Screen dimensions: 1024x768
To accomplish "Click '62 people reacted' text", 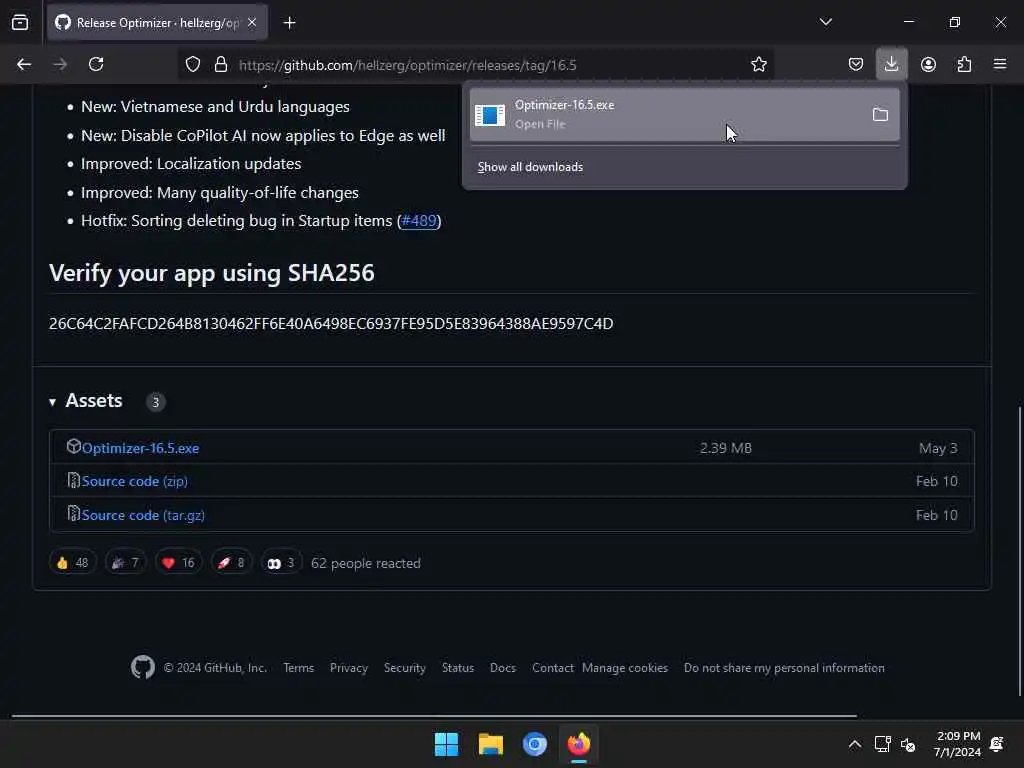I will (x=366, y=563).
